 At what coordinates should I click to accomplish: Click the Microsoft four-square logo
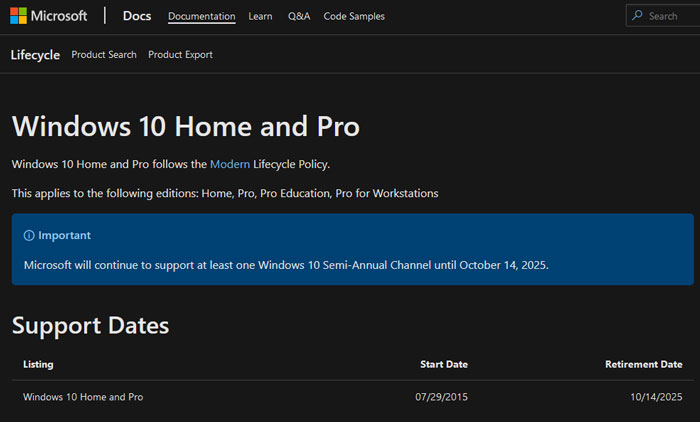18,16
